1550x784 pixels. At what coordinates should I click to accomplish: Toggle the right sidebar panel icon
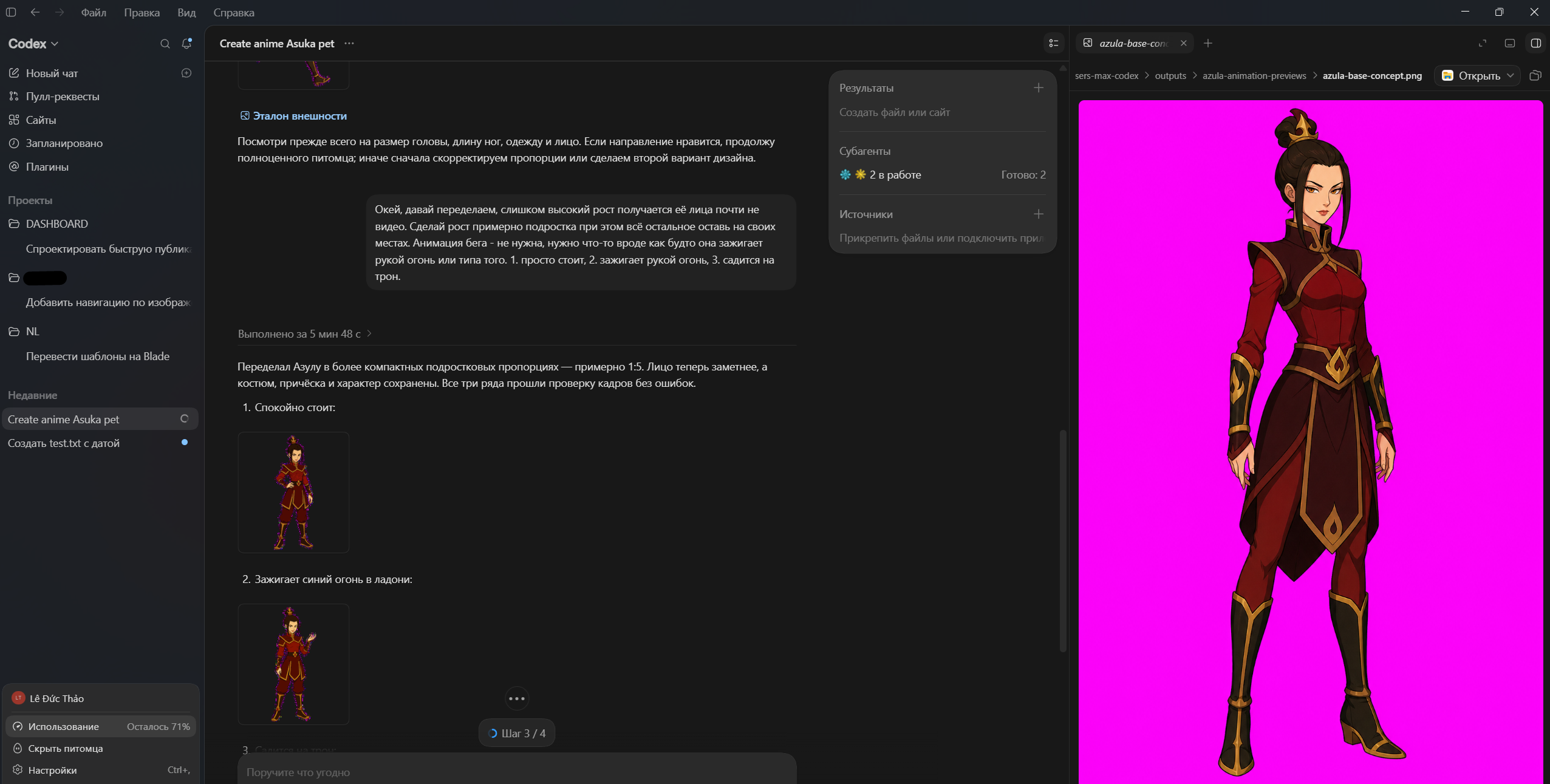[1536, 43]
